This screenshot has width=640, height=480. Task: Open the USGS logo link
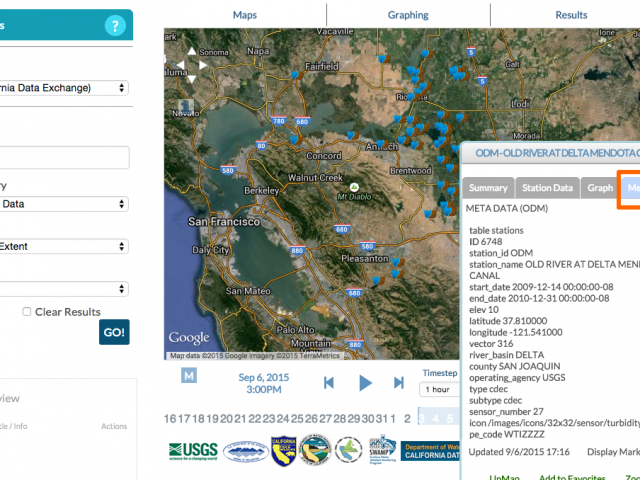[193, 451]
